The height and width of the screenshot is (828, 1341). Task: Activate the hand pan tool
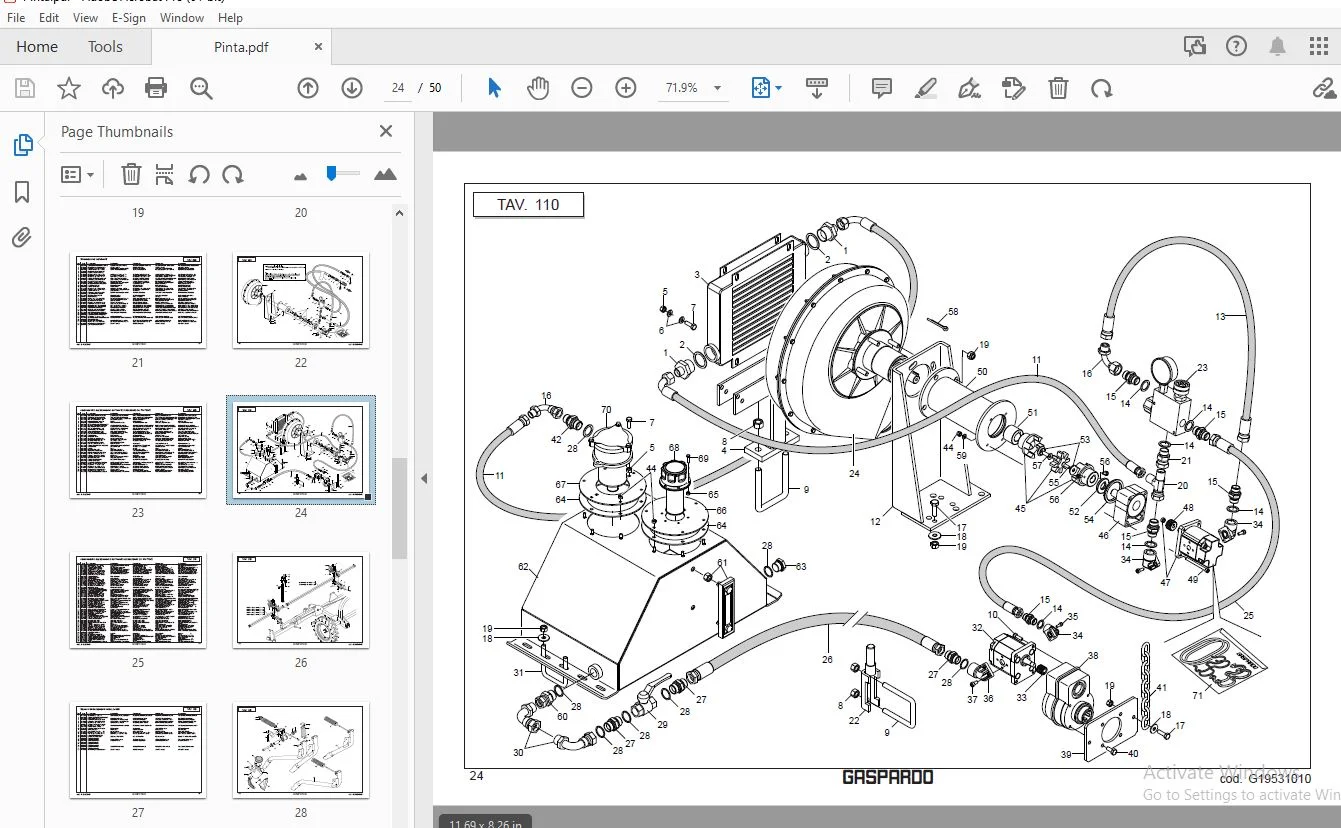[538, 88]
